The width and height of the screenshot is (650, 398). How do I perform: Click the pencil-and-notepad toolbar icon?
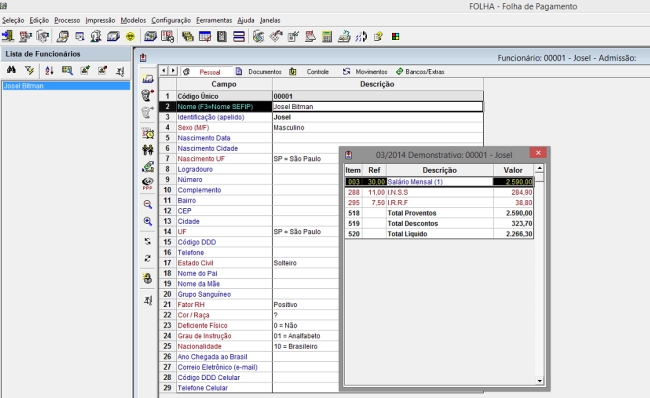(293, 36)
